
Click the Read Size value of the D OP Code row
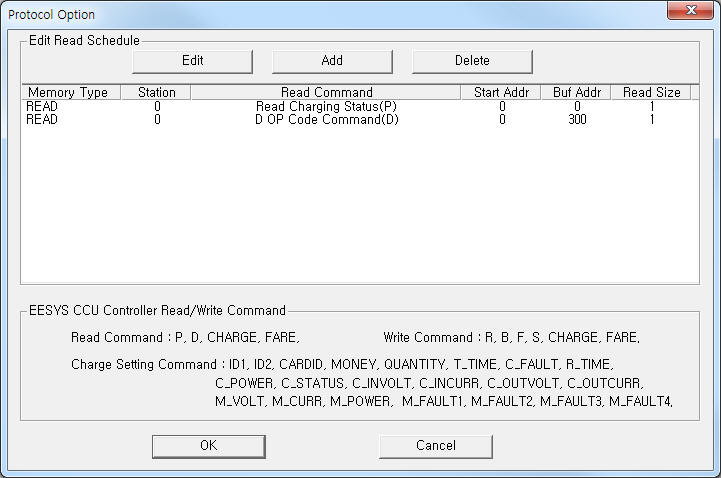[x=652, y=119]
